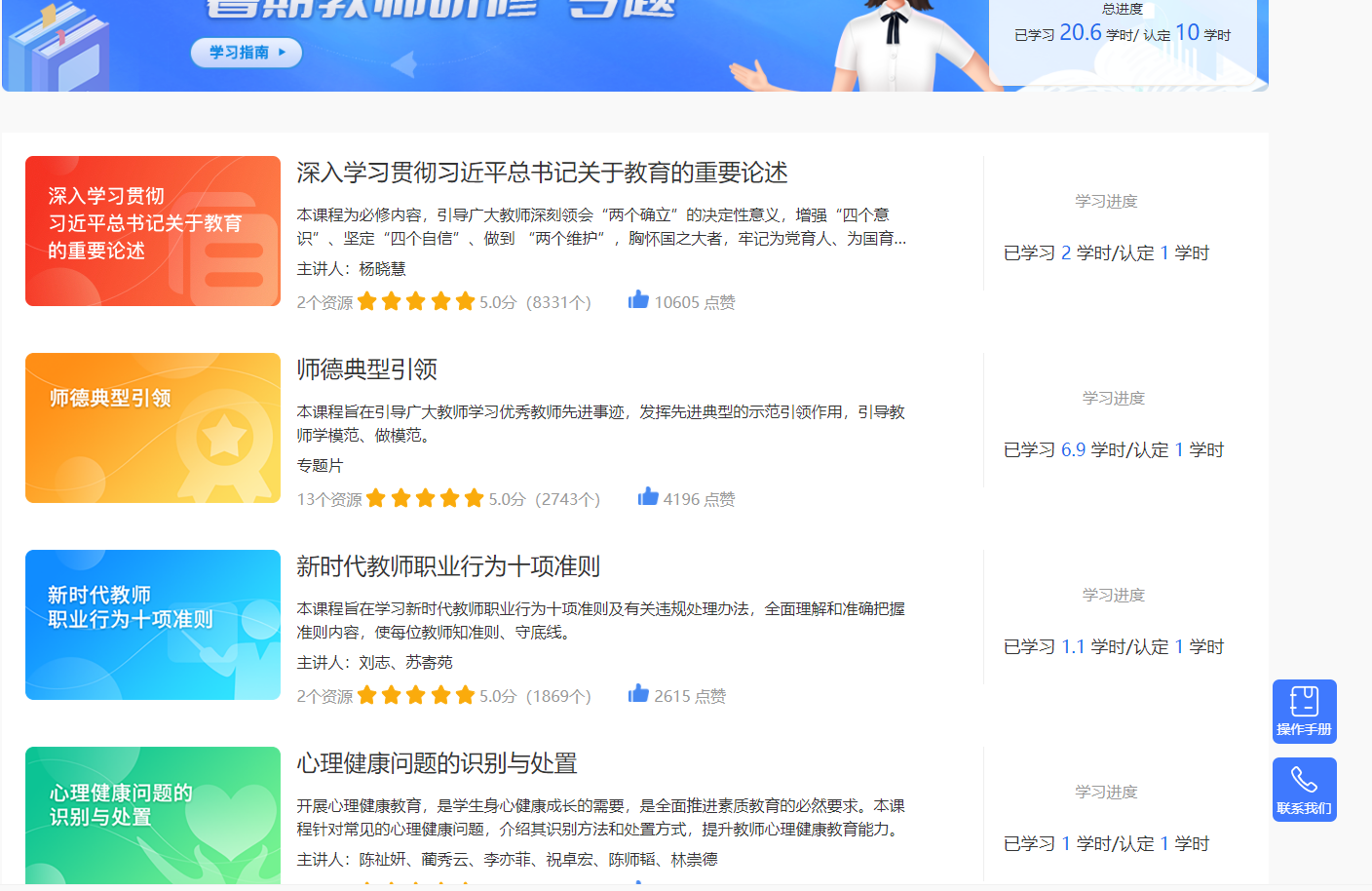The height and width of the screenshot is (891, 1372).
Task: Click 已学习 1.1 学时 progress text
Action: point(1113,647)
